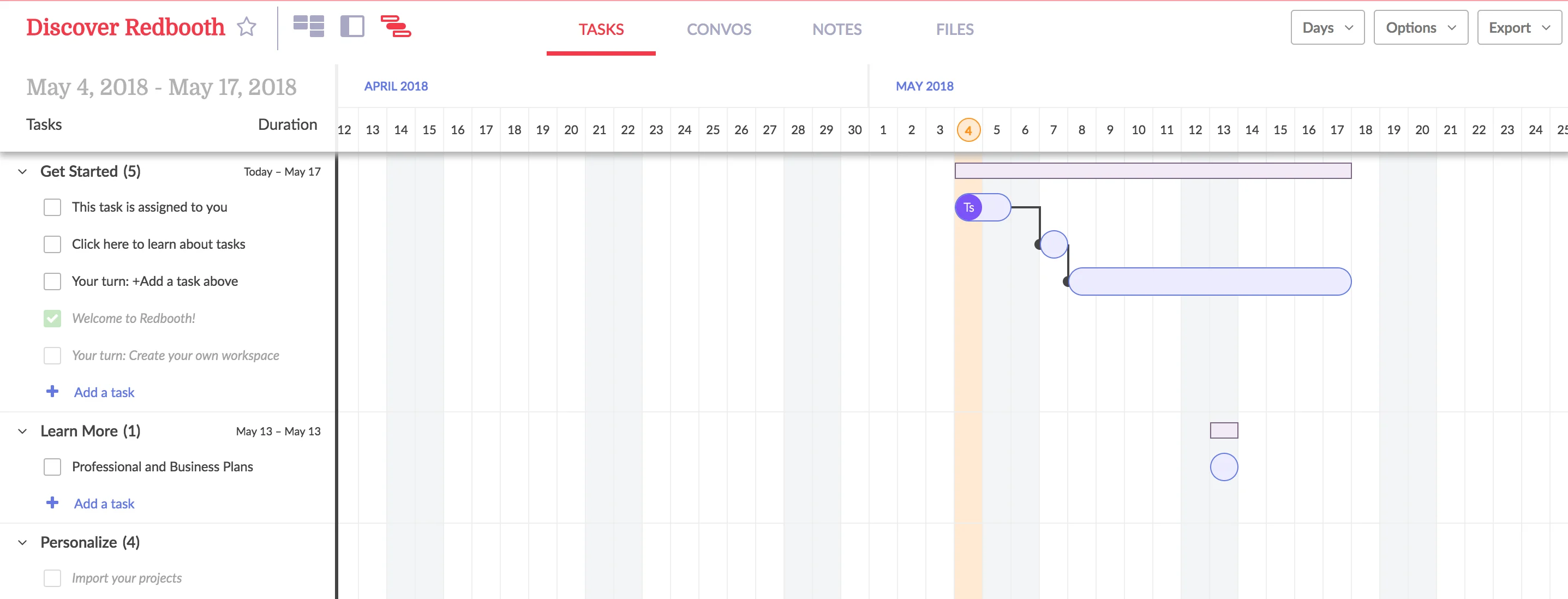Open the Days zoom dropdown
Image resolution: width=1568 pixels, height=599 pixels.
pos(1327,27)
